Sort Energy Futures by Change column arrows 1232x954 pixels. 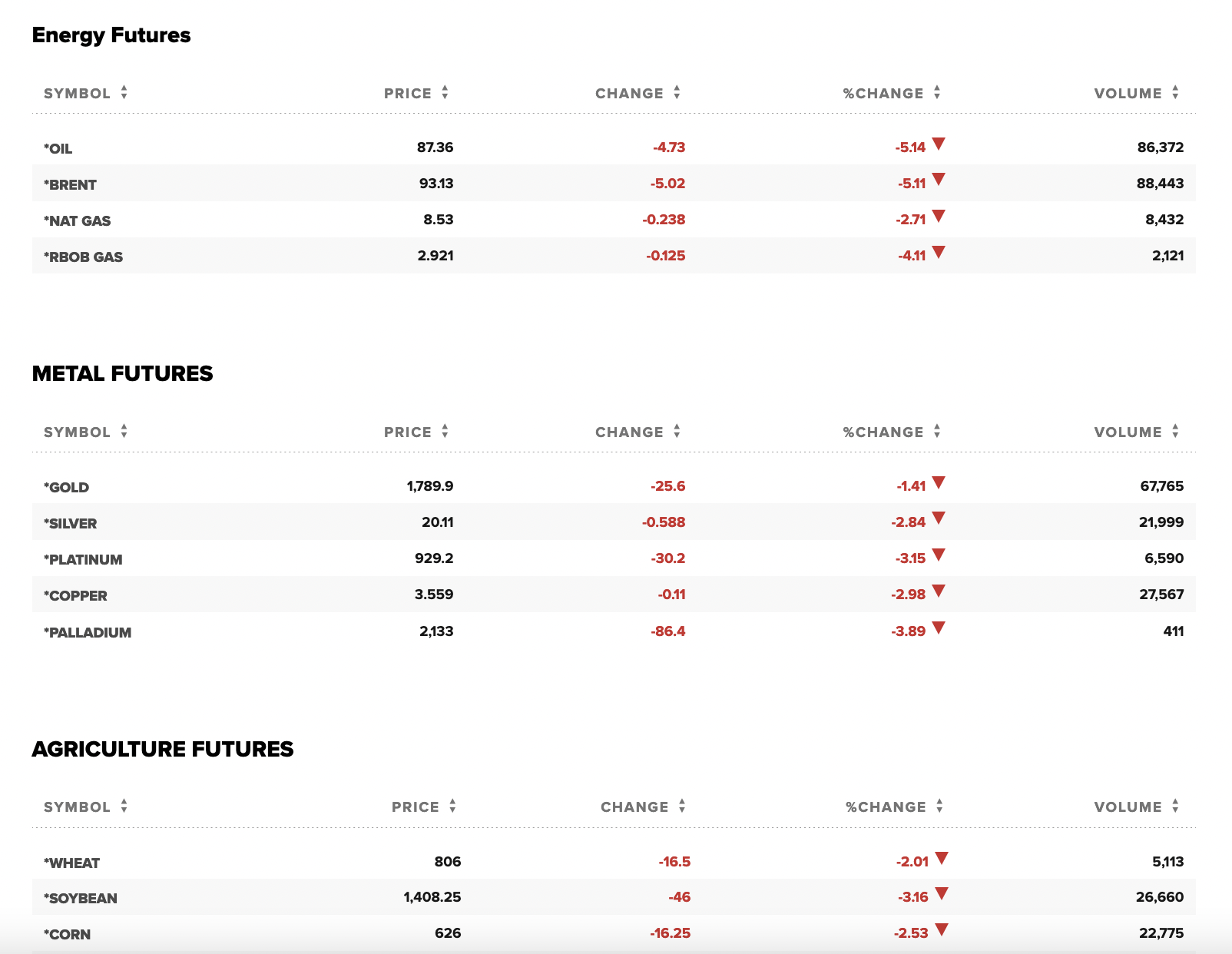(677, 93)
